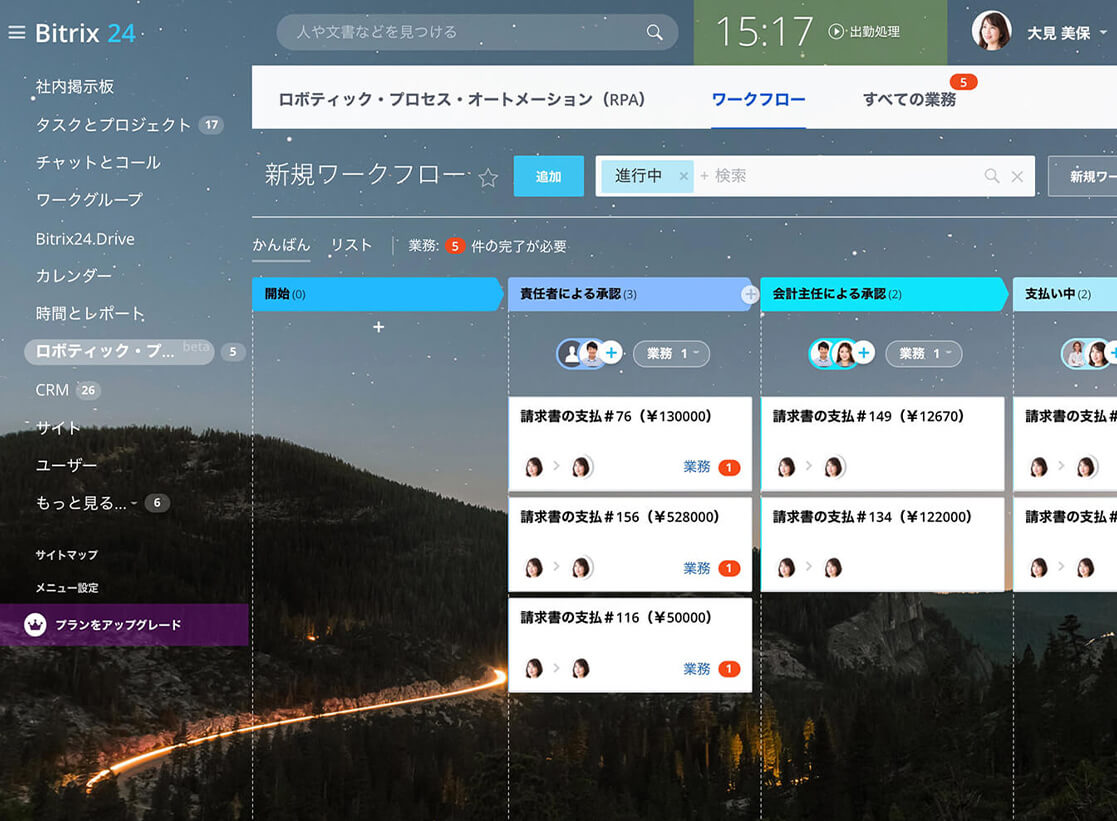Screen dimensions: 1117x821
Task: Star the 新規ワークフロー as favorite
Action: pos(488,177)
